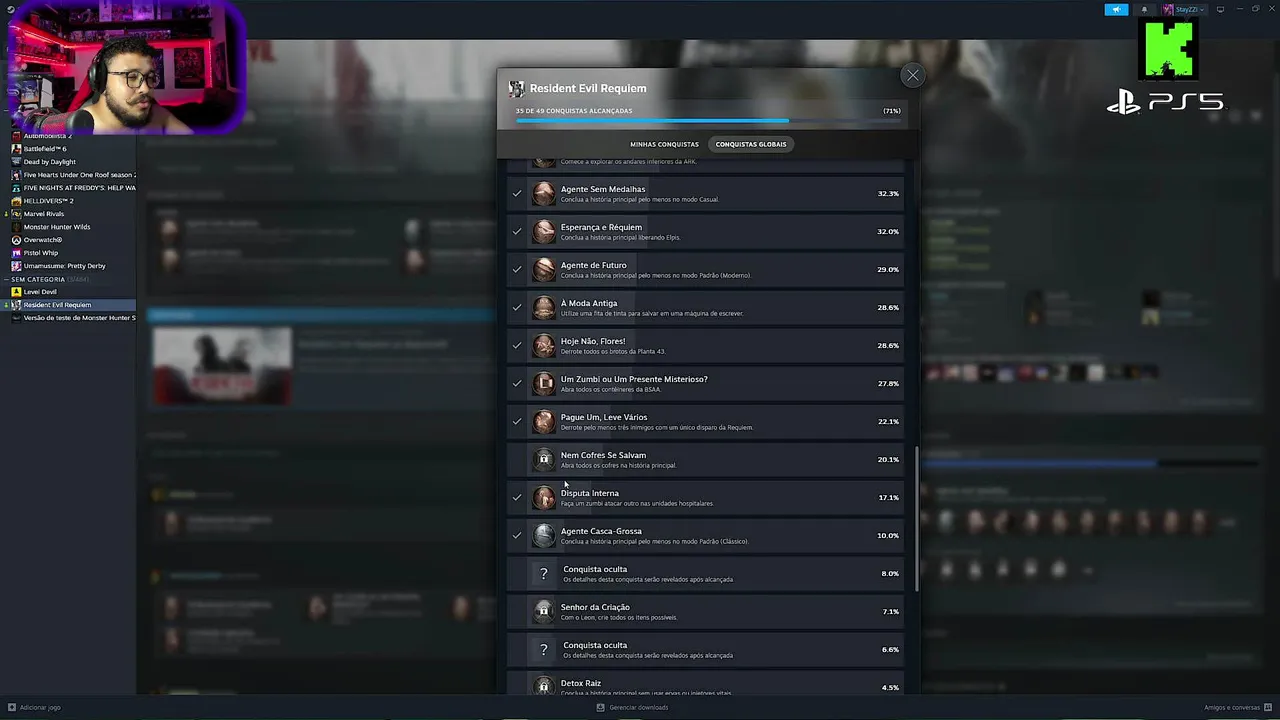Collapse the SEM CATEGORIA library section
1280x720 pixels.
point(6,279)
